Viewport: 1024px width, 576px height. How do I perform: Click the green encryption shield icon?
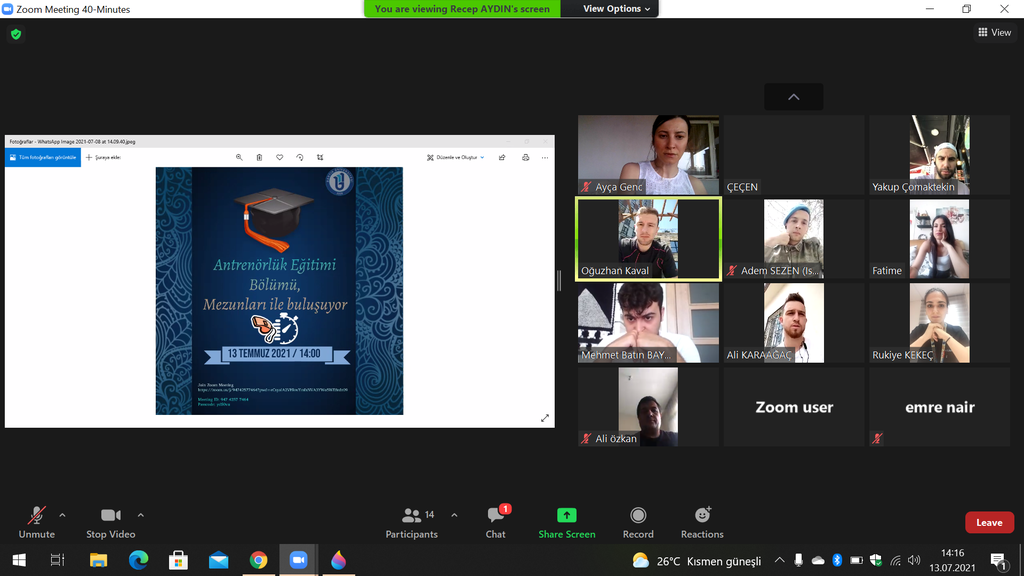tap(15, 34)
